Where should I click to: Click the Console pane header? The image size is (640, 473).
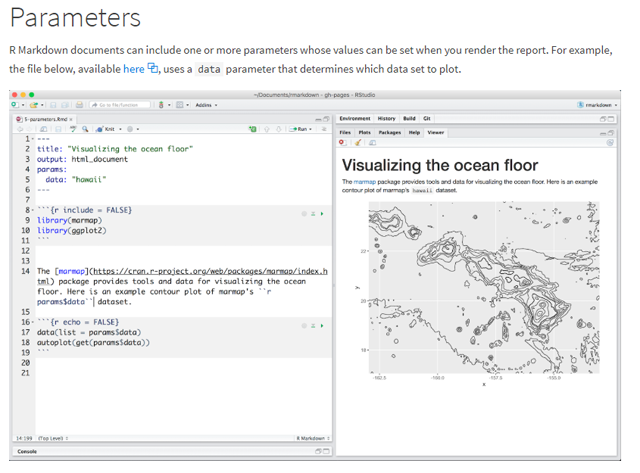(x=174, y=451)
